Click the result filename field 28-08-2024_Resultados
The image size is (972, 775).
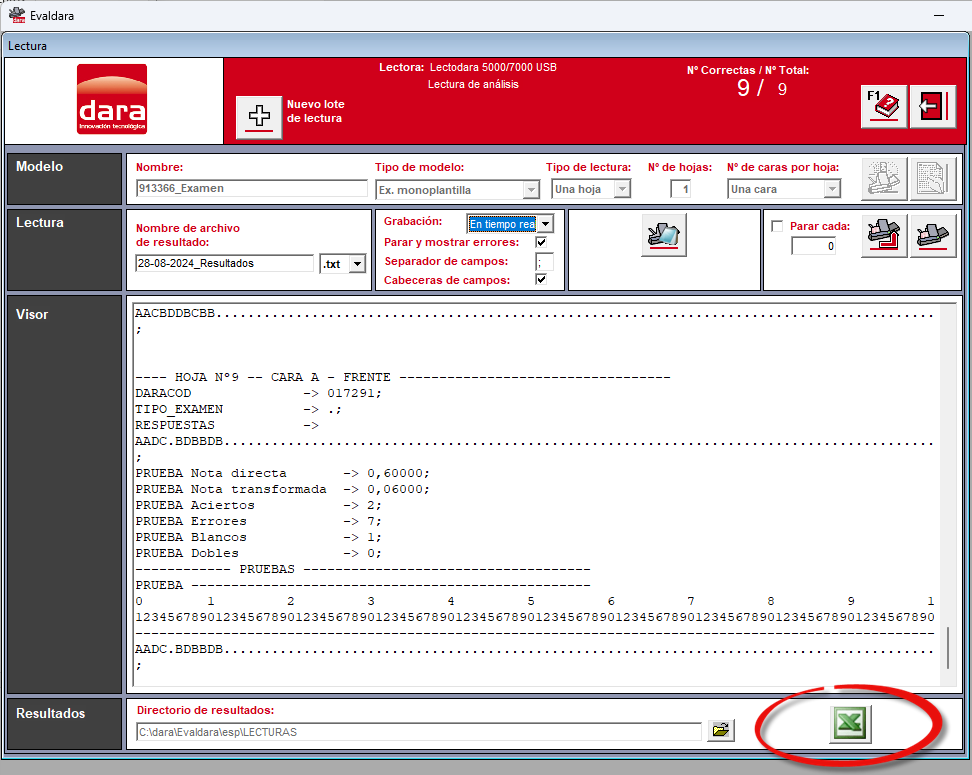224,264
